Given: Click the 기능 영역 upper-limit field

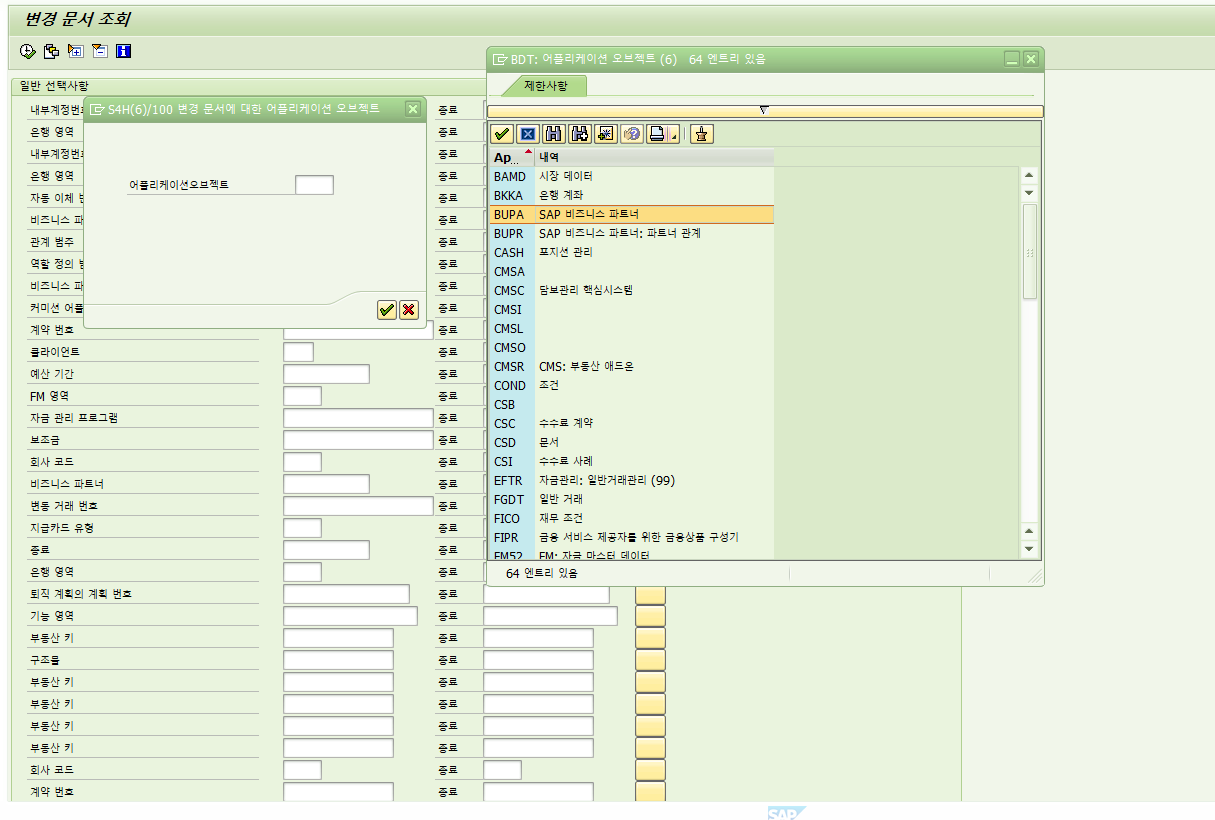Looking at the screenshot, I should (550, 616).
